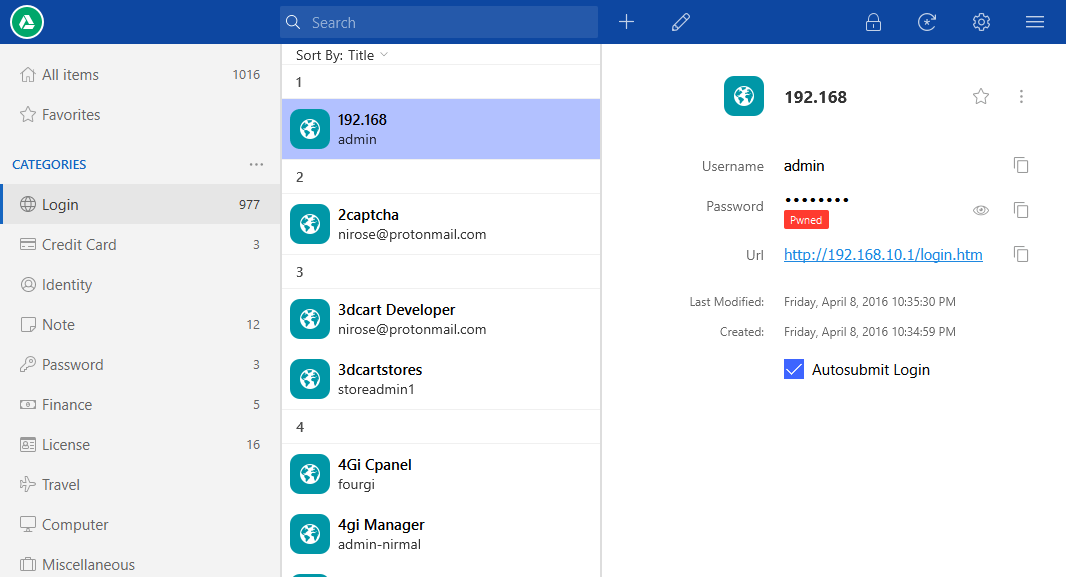Viewport: 1066px width, 577px height.
Task: Select the Travel category
Action: (140, 485)
